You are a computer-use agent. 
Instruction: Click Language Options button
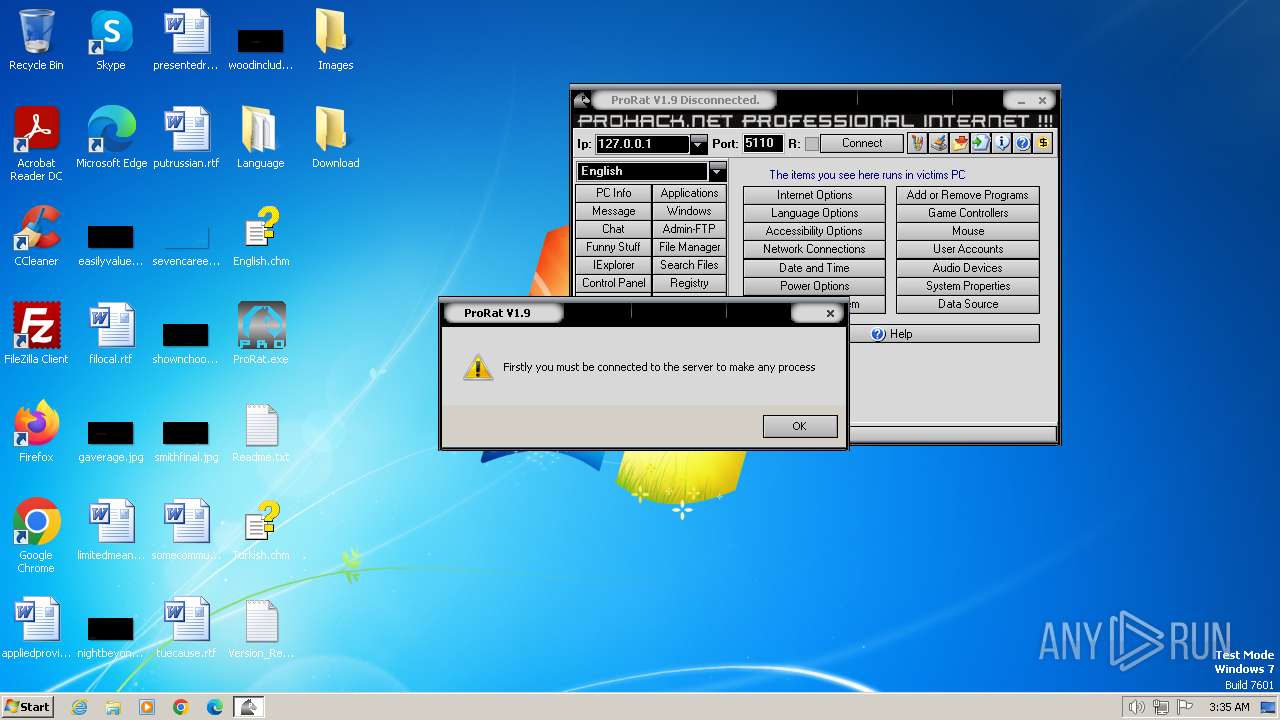coord(814,213)
